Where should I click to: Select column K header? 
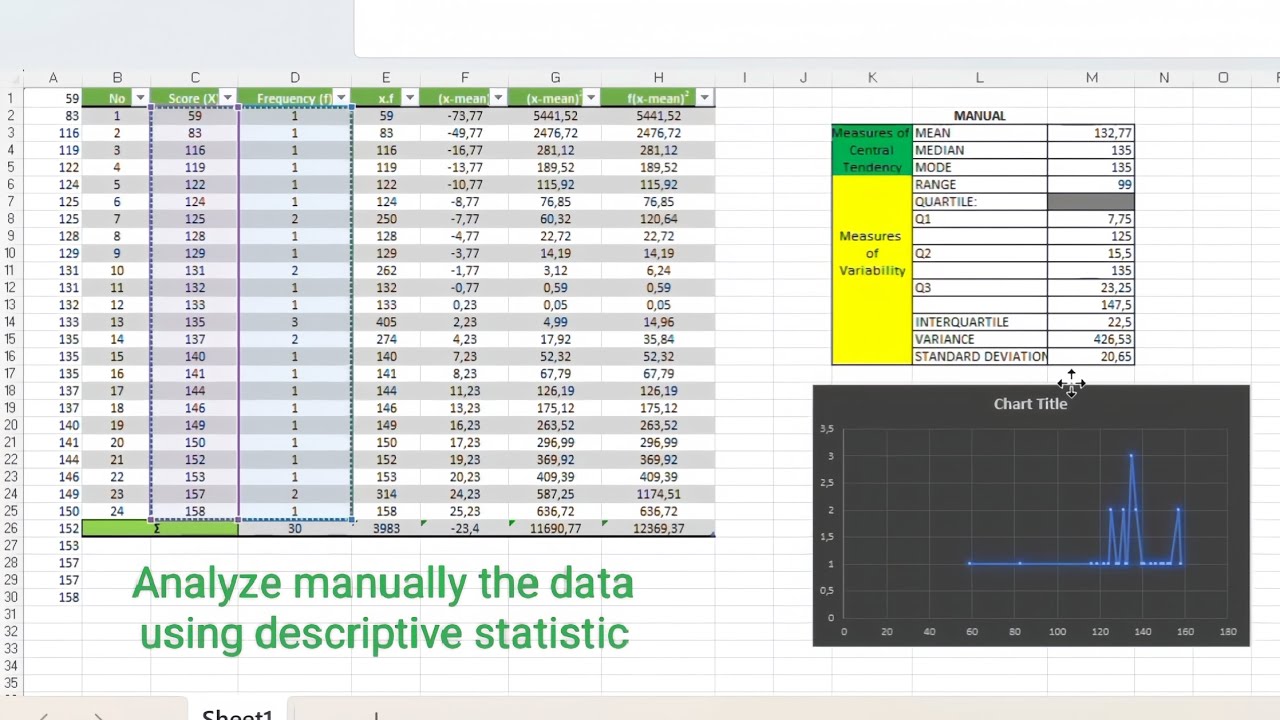pyautogui.click(x=872, y=78)
